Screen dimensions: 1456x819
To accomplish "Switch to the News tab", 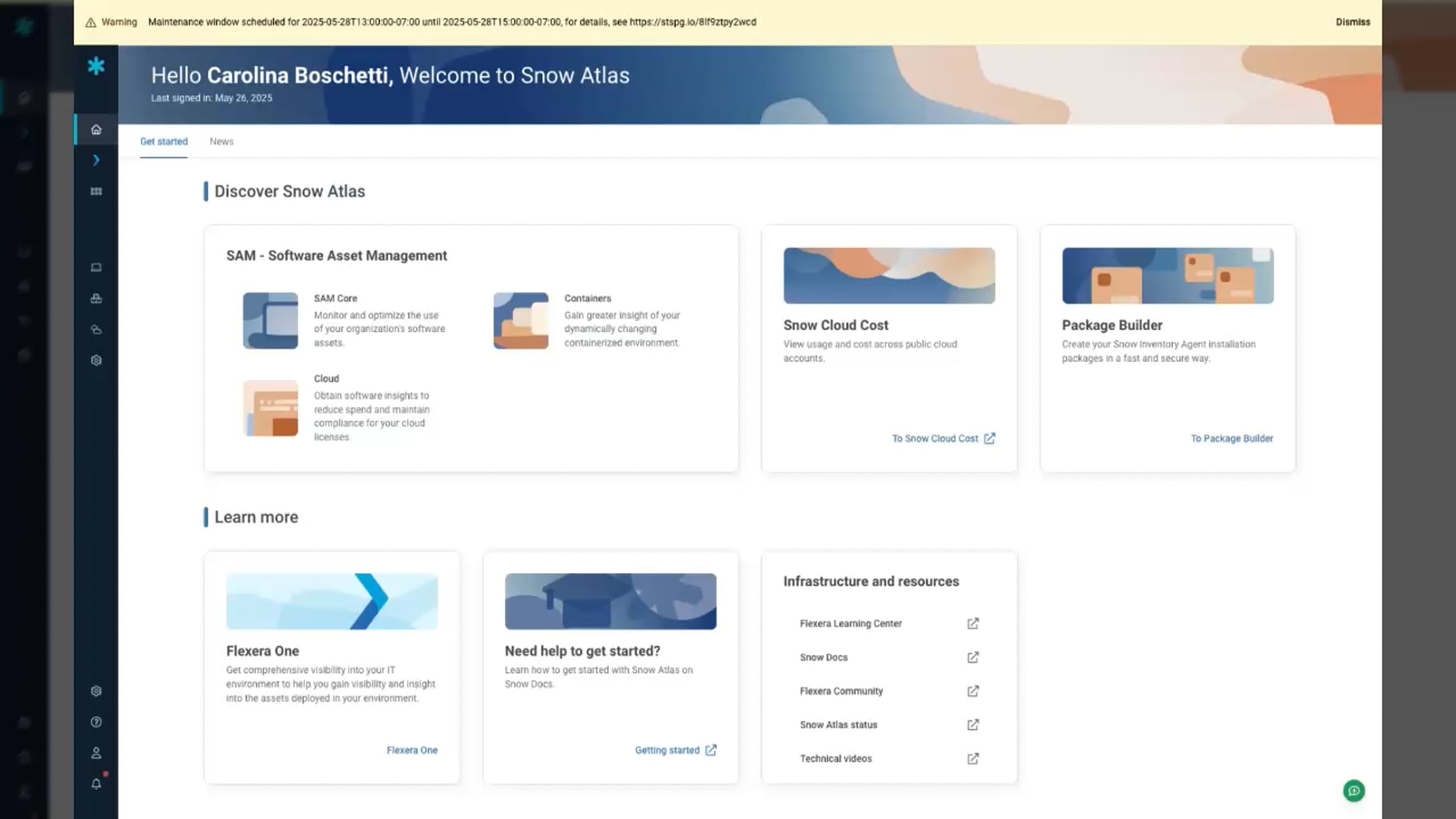I will (x=221, y=141).
